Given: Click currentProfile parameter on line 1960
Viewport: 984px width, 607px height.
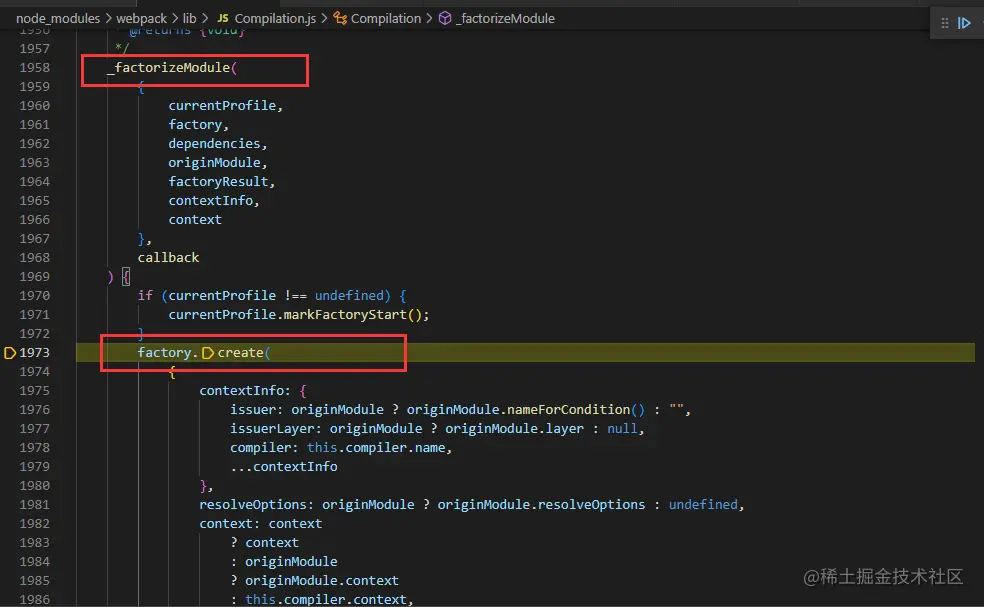Looking at the screenshot, I should click(222, 105).
